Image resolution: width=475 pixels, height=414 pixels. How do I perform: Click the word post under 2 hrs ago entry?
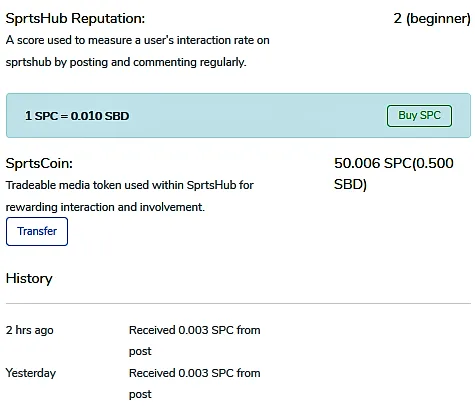[140, 351]
